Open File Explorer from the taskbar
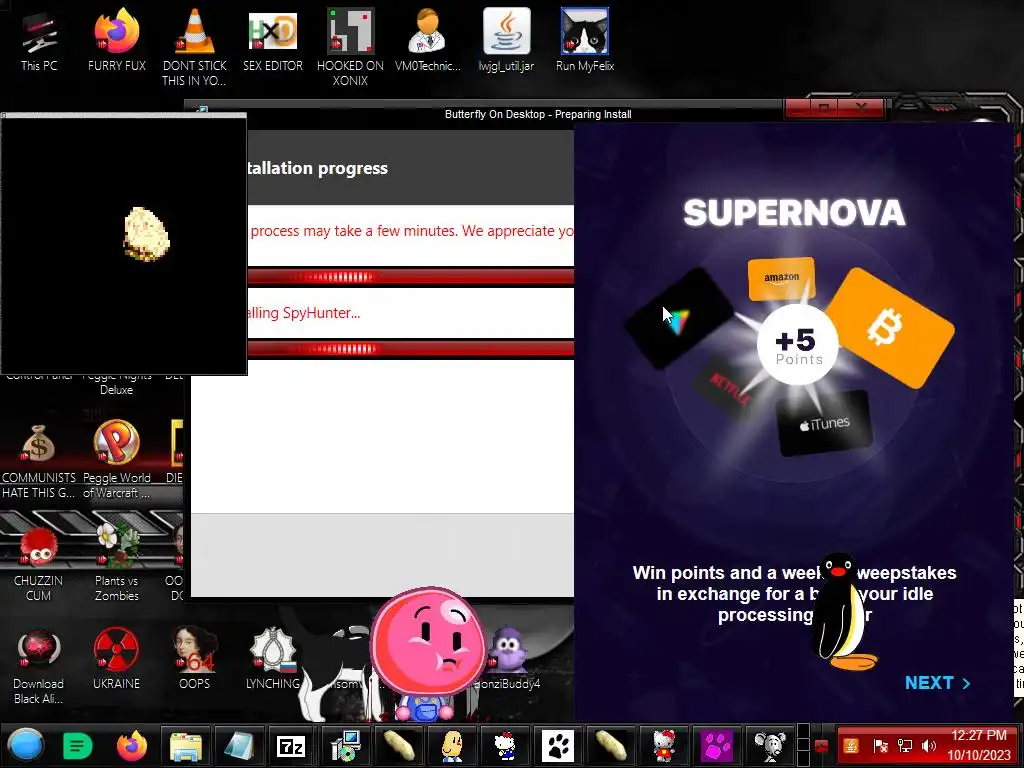1024x768 pixels. 185,745
